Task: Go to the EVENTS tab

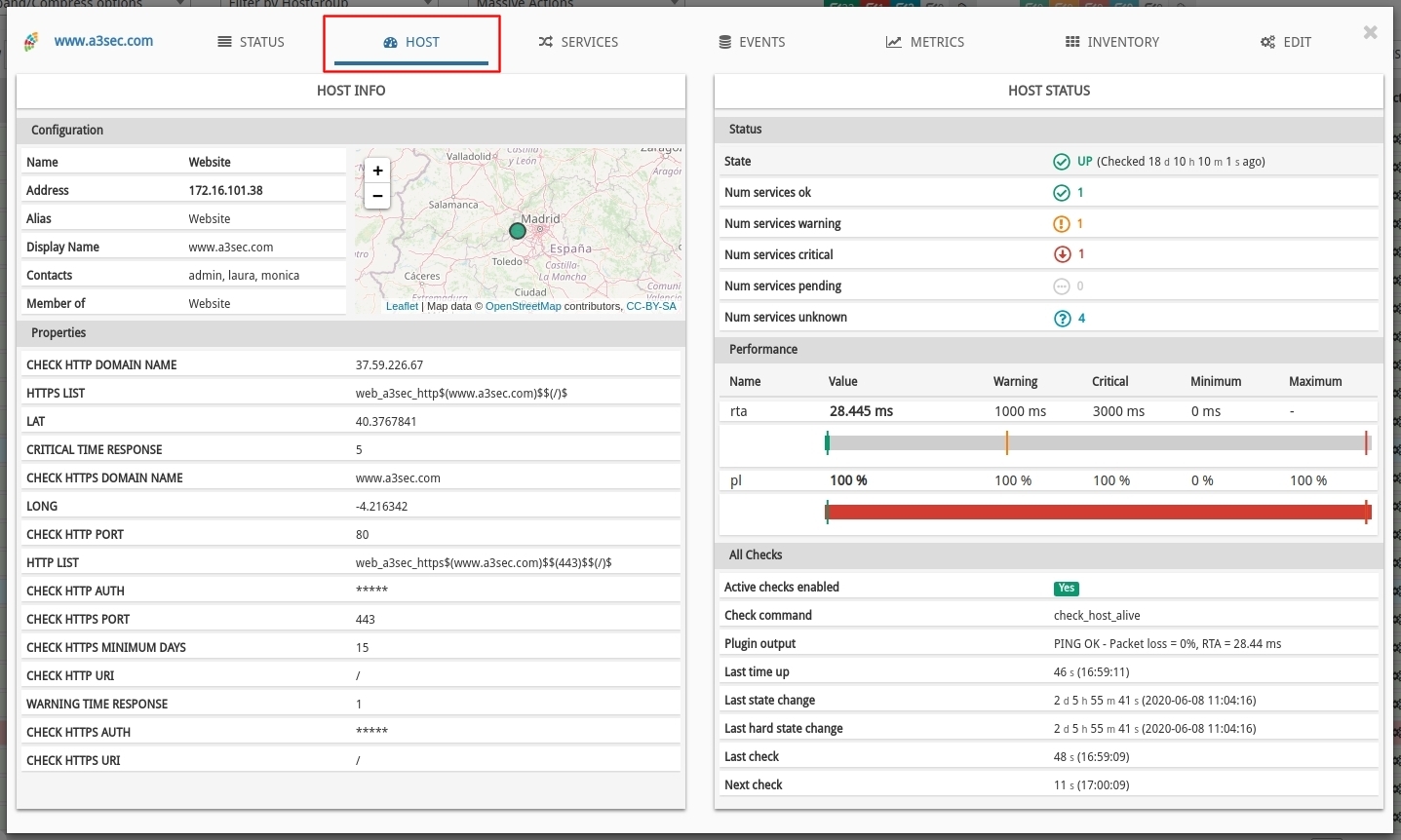Action: 752,42
